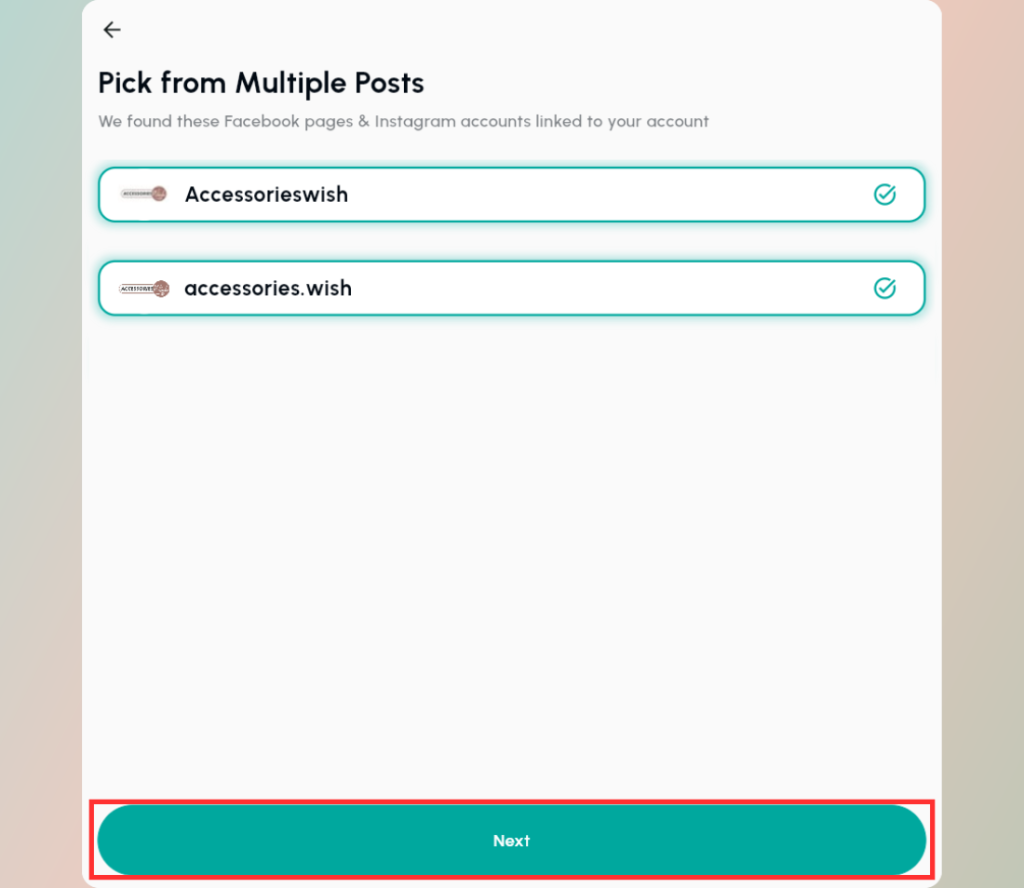Go back using the left arrow

click(x=112, y=30)
